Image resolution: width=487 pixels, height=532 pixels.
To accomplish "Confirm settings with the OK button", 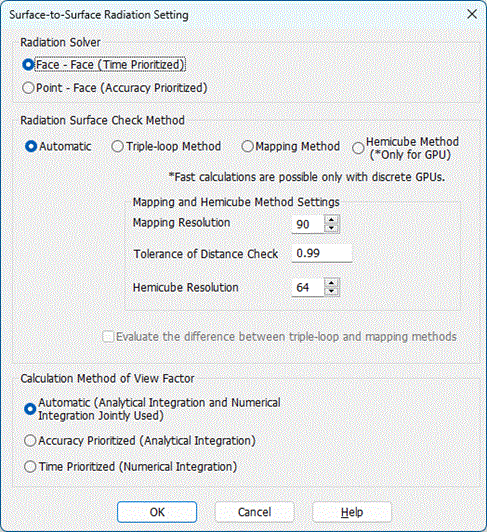I will (157, 512).
